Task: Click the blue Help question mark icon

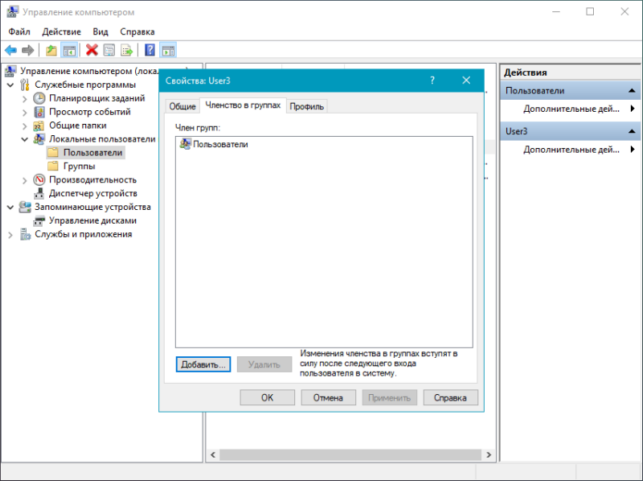Action: pyautogui.click(x=150, y=50)
